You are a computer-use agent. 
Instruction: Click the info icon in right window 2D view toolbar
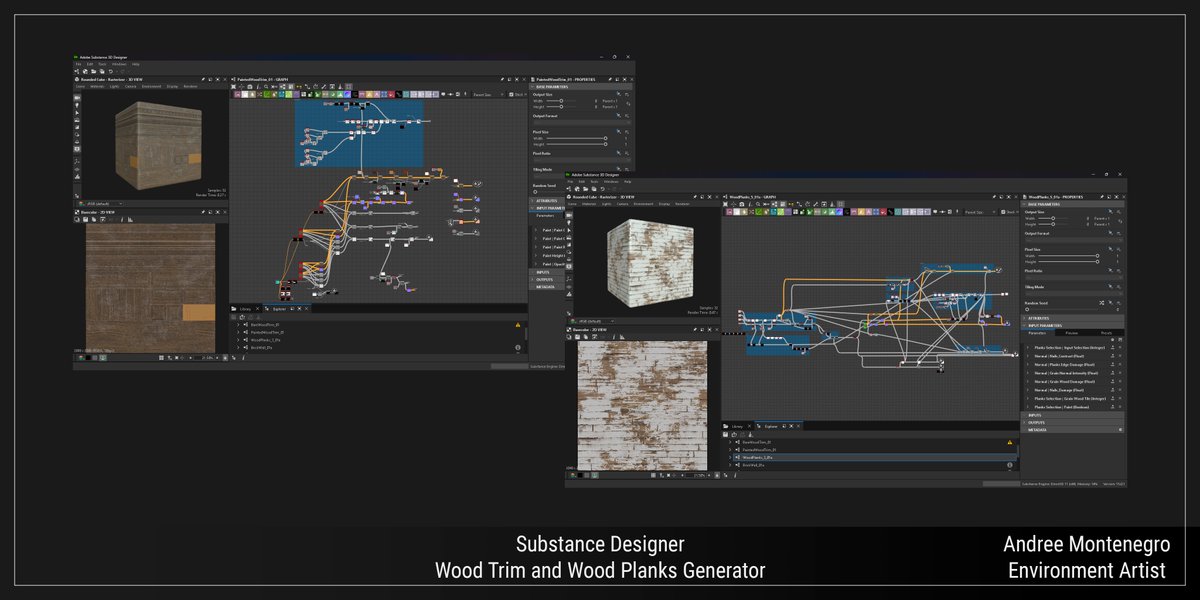tap(613, 337)
